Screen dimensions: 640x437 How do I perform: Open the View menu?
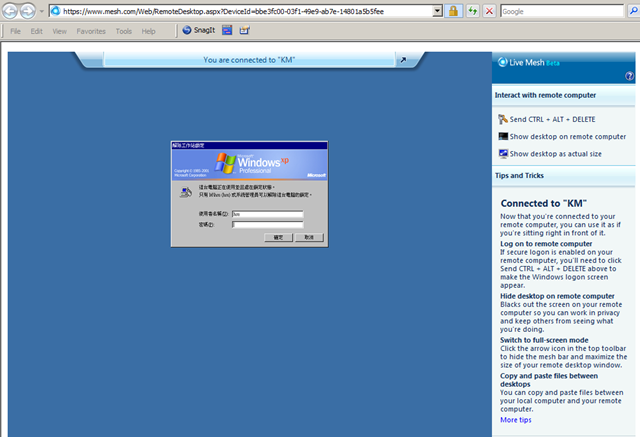pyautogui.click(x=60, y=31)
